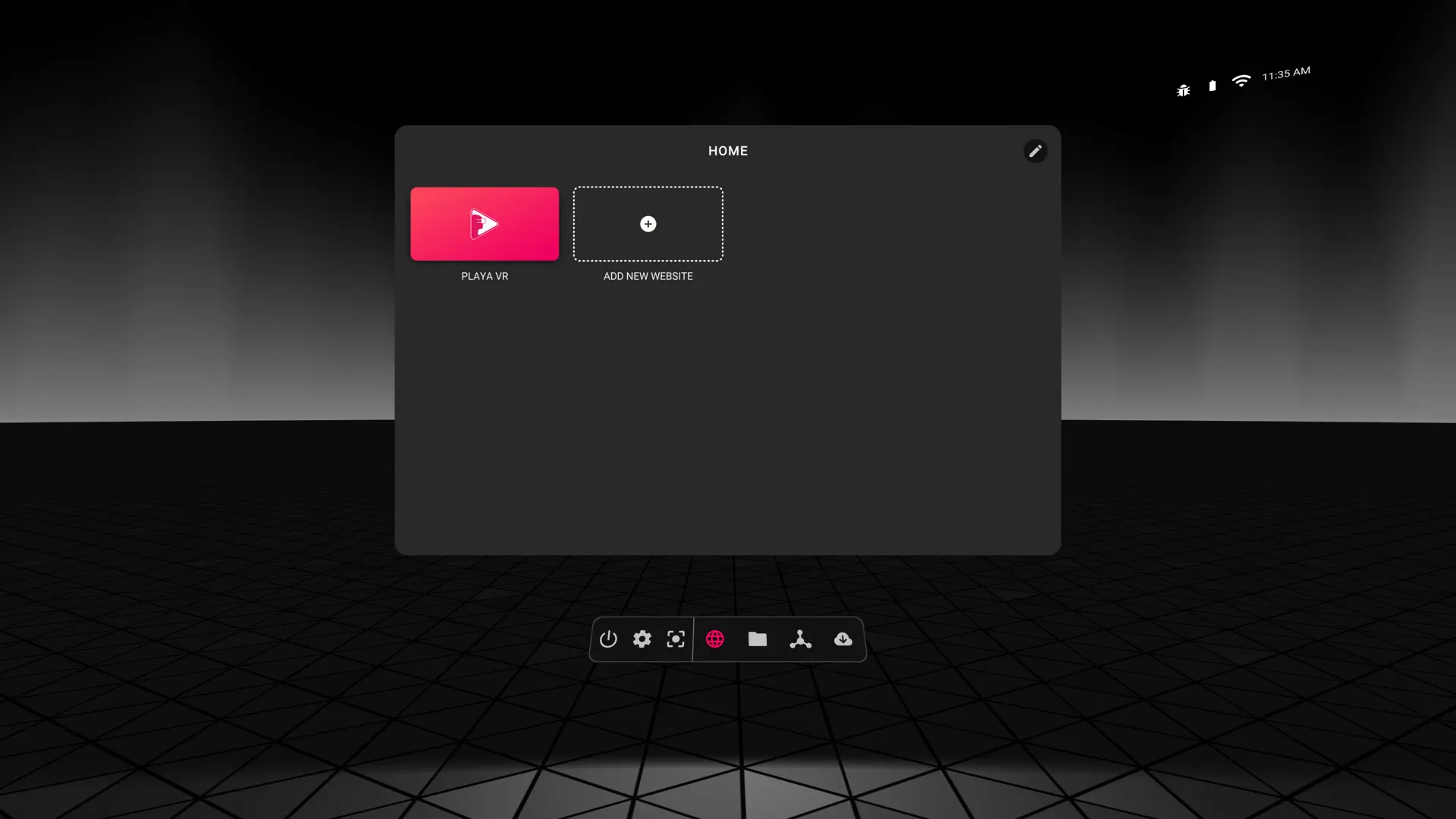1456x819 pixels.
Task: Click the play arrow on the PLAYA VR tile
Action: pos(484,224)
